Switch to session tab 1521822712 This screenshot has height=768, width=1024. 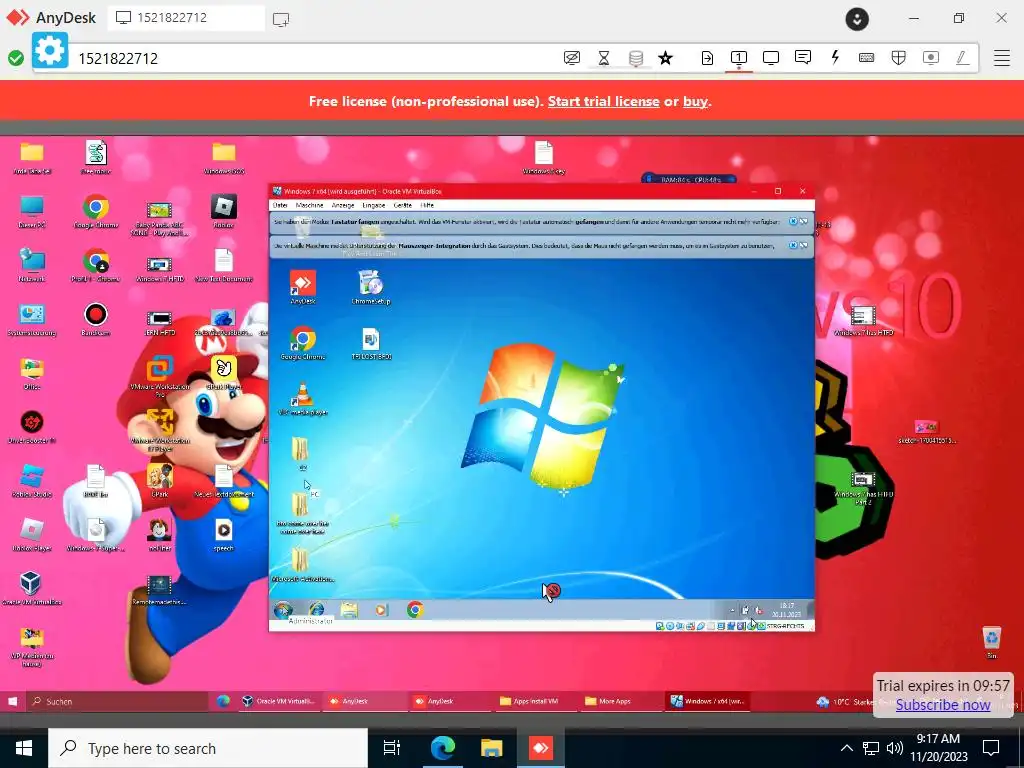point(186,18)
